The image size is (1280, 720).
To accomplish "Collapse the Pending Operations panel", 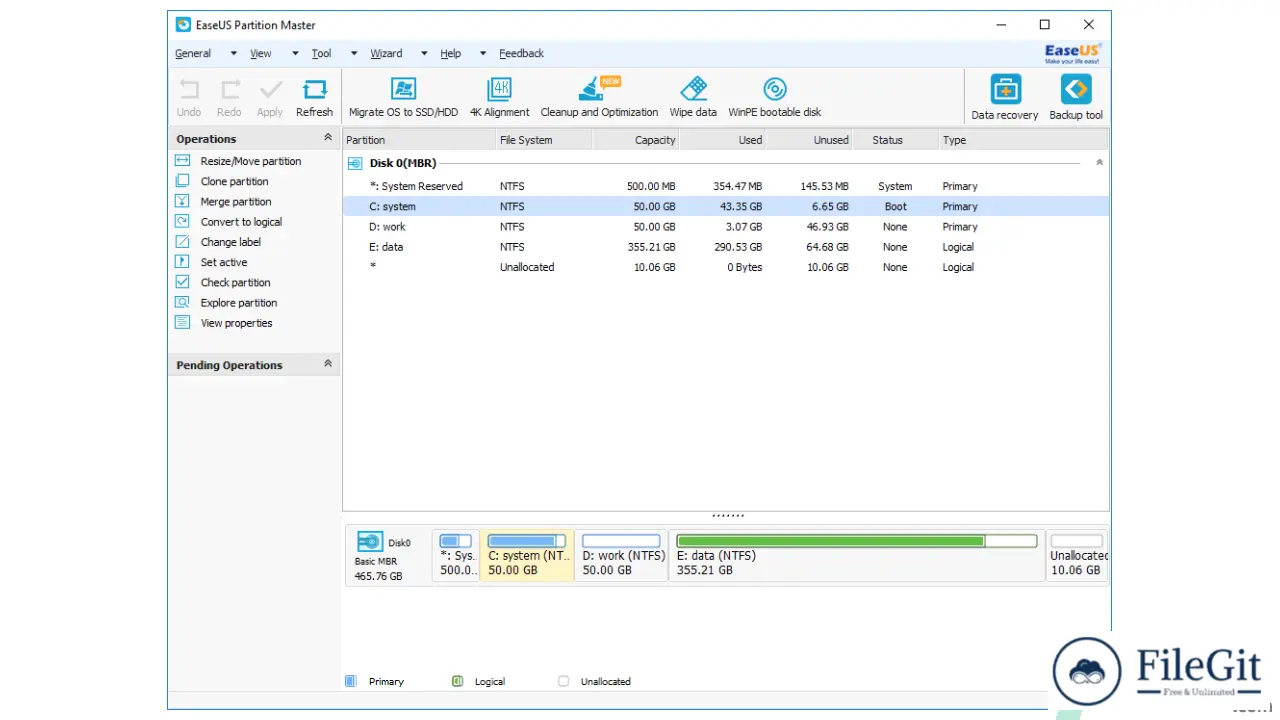I will point(327,364).
